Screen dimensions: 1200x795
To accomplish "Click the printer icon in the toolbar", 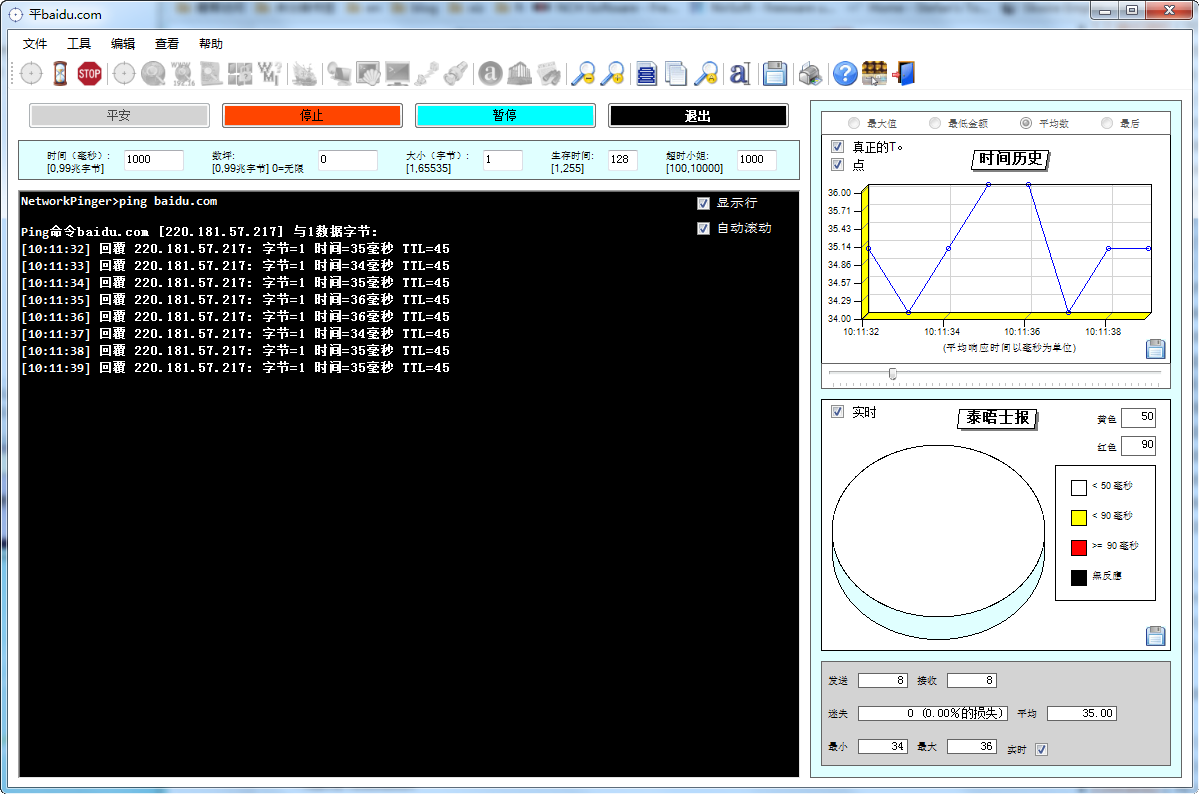I will point(811,73).
